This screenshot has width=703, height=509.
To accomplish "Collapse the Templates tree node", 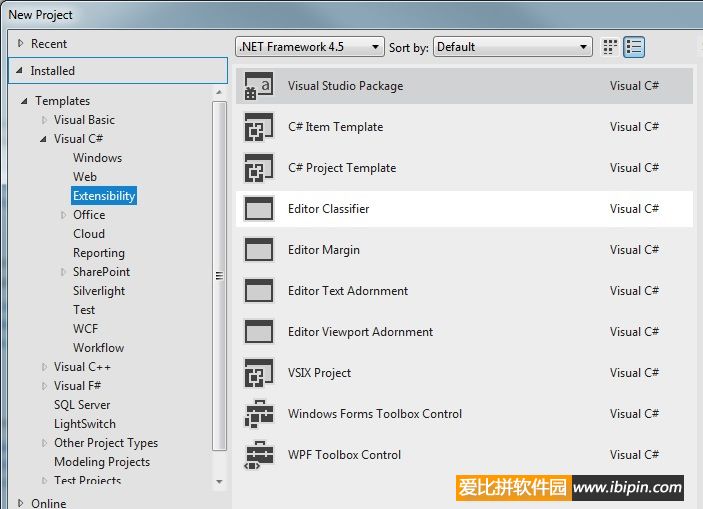I will (x=24, y=101).
